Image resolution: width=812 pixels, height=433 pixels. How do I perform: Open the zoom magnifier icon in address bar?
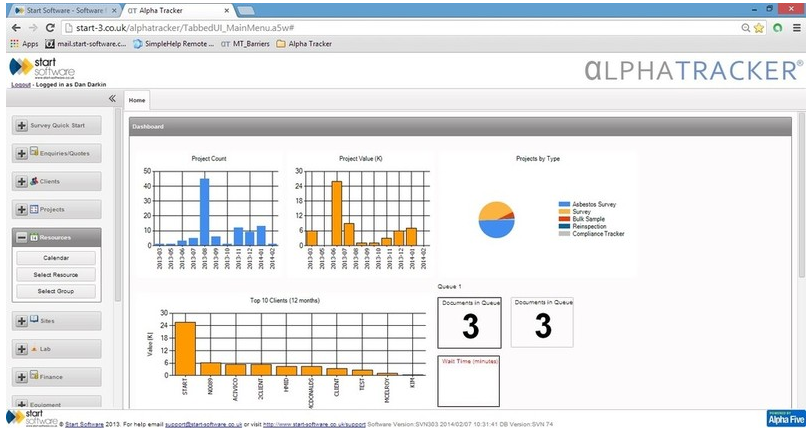(746, 28)
